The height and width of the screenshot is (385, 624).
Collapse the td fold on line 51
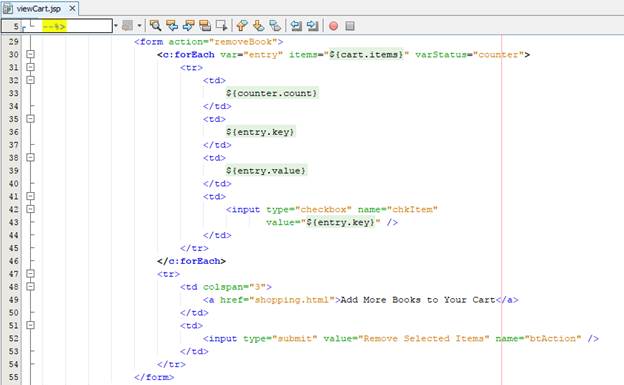tap(30, 325)
